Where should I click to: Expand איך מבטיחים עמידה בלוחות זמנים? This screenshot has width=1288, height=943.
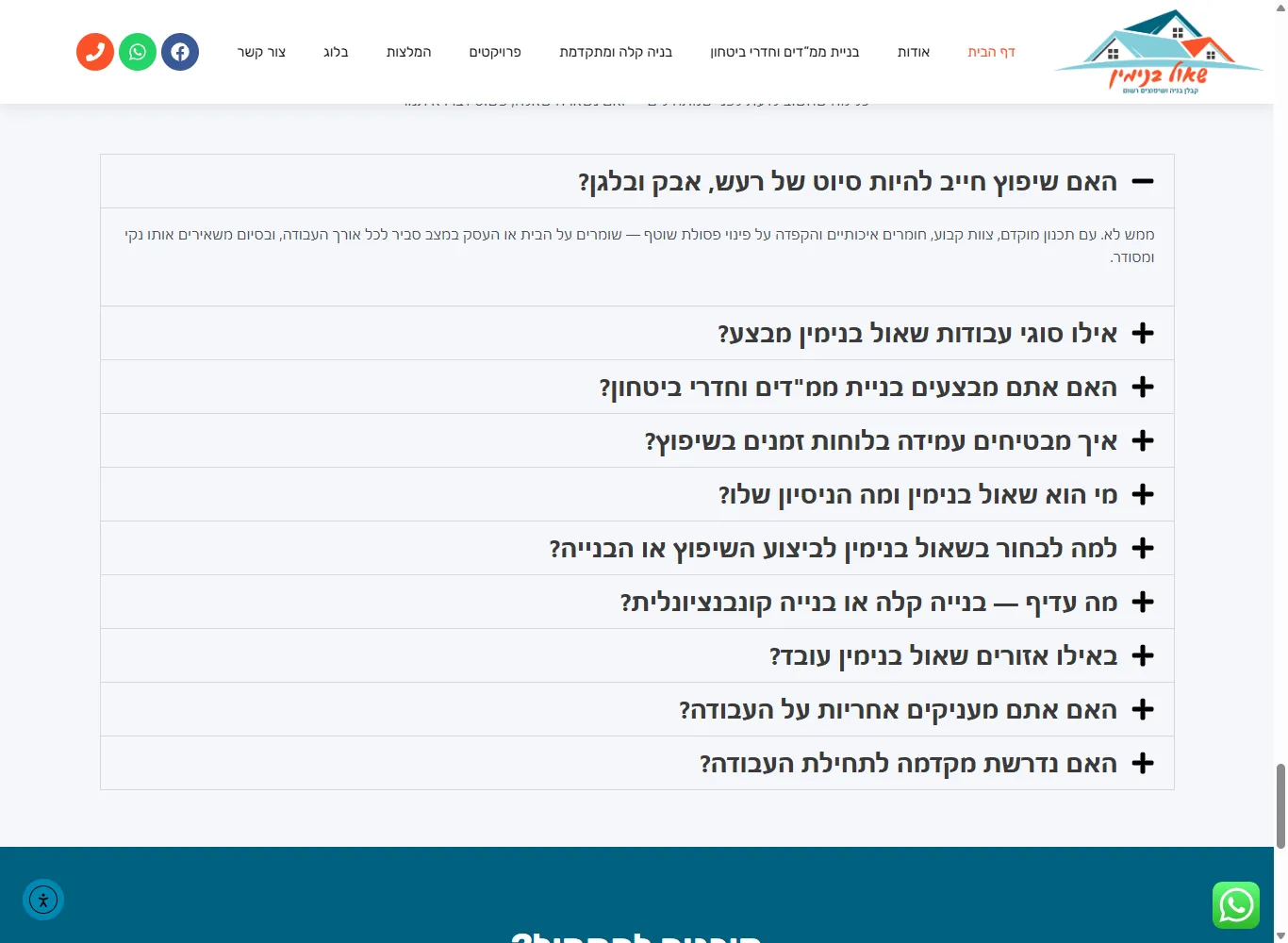637,440
